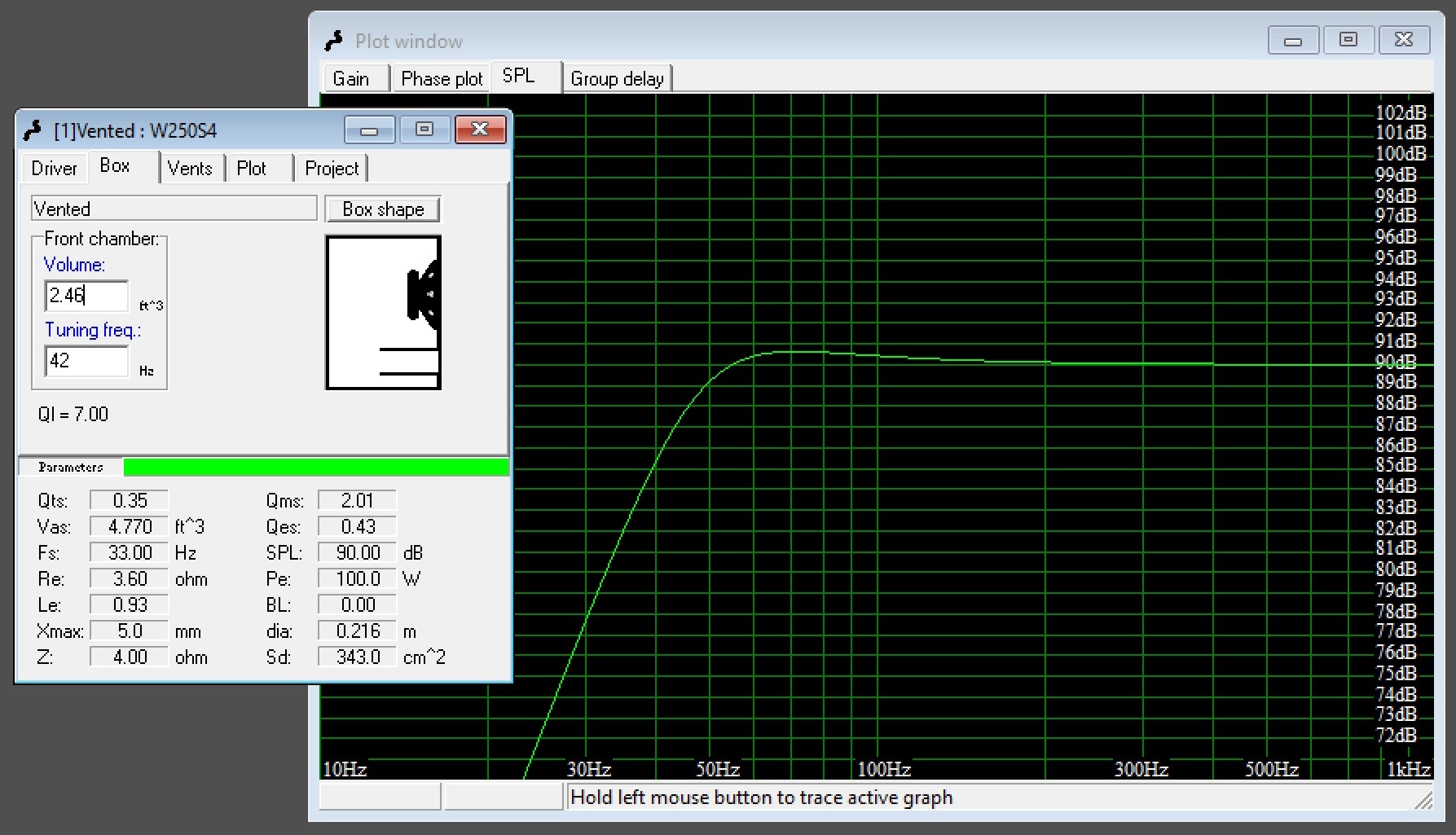Click the green progress bar
Screen dimensions: 1456x835
[316, 467]
